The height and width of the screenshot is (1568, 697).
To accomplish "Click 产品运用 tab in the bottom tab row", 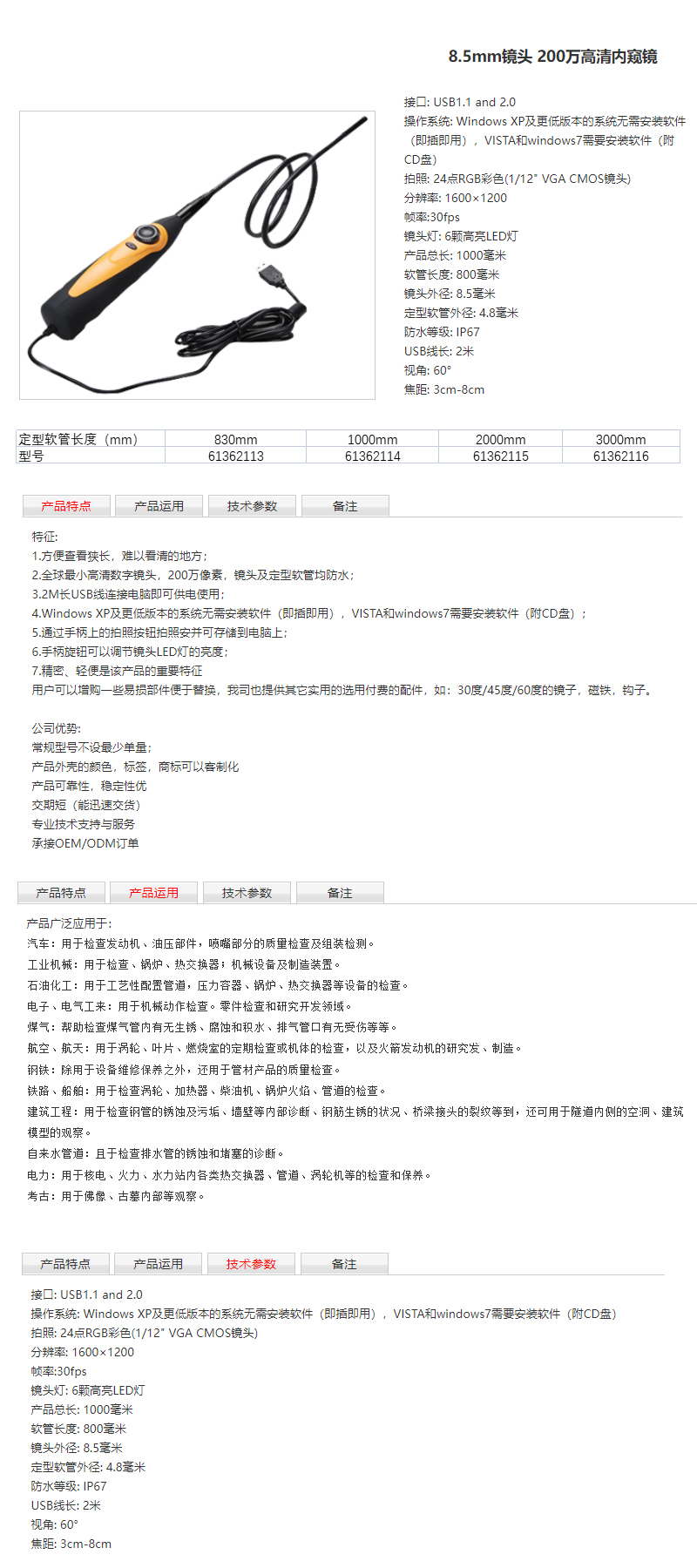I will (x=158, y=1264).
